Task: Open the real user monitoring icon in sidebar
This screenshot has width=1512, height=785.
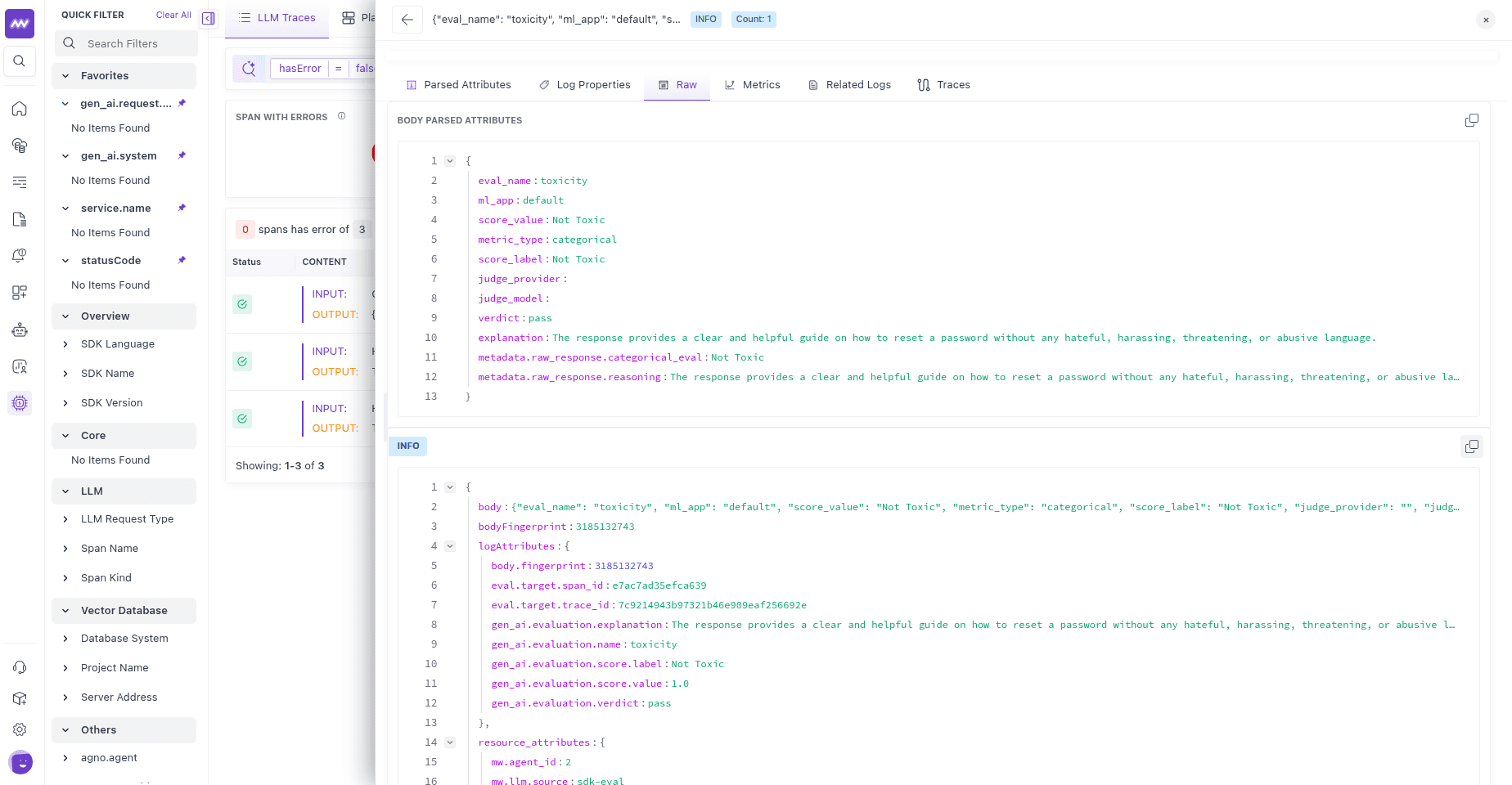Action: [20, 366]
